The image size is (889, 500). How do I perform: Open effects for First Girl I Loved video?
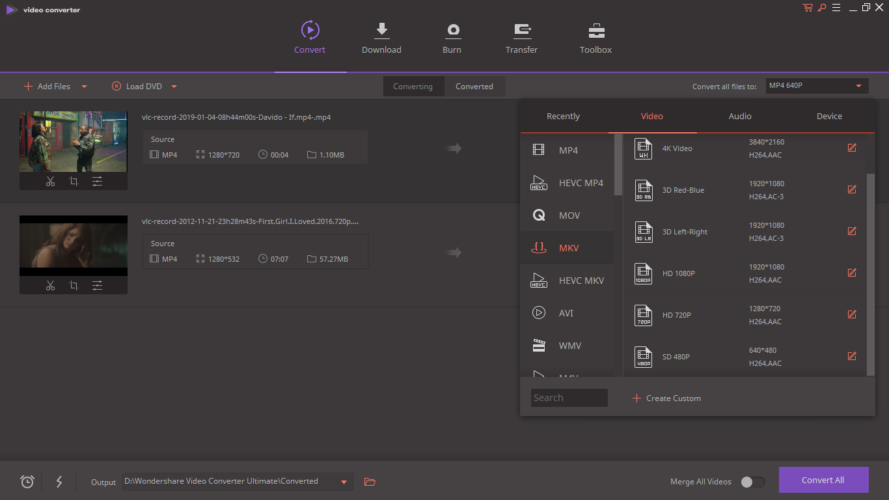pyautogui.click(x=98, y=286)
